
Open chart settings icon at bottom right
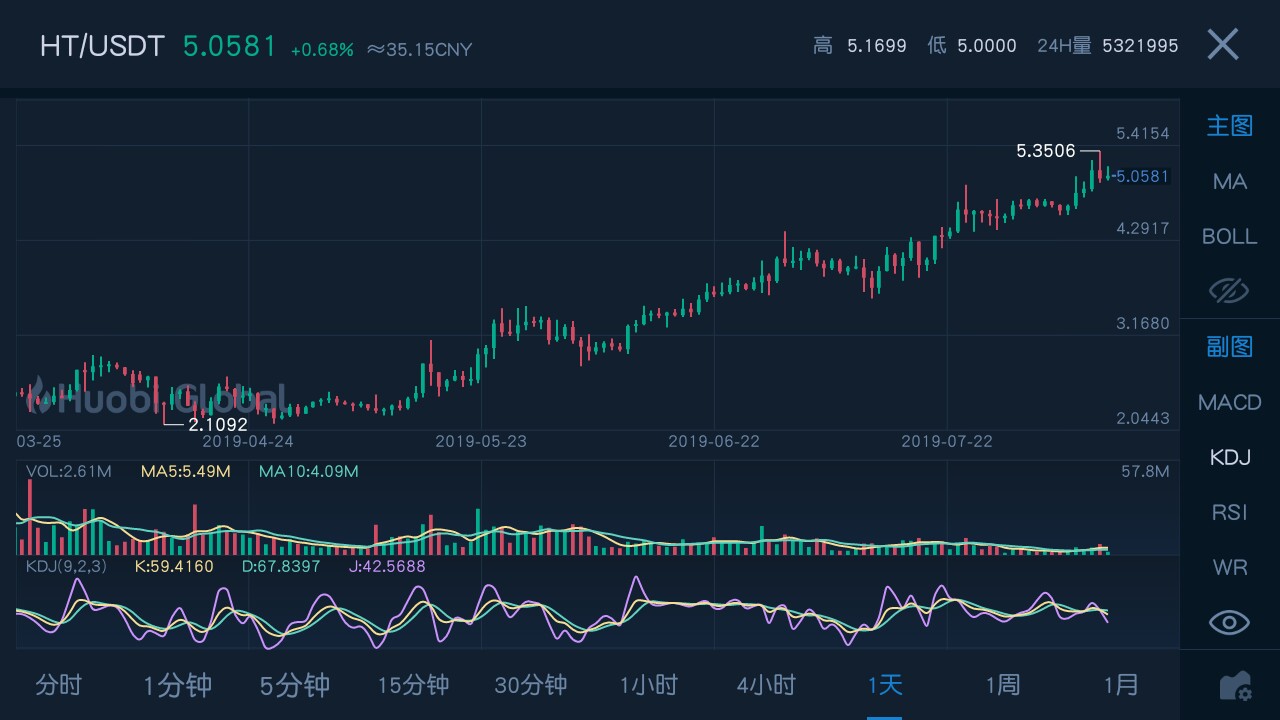1234,686
